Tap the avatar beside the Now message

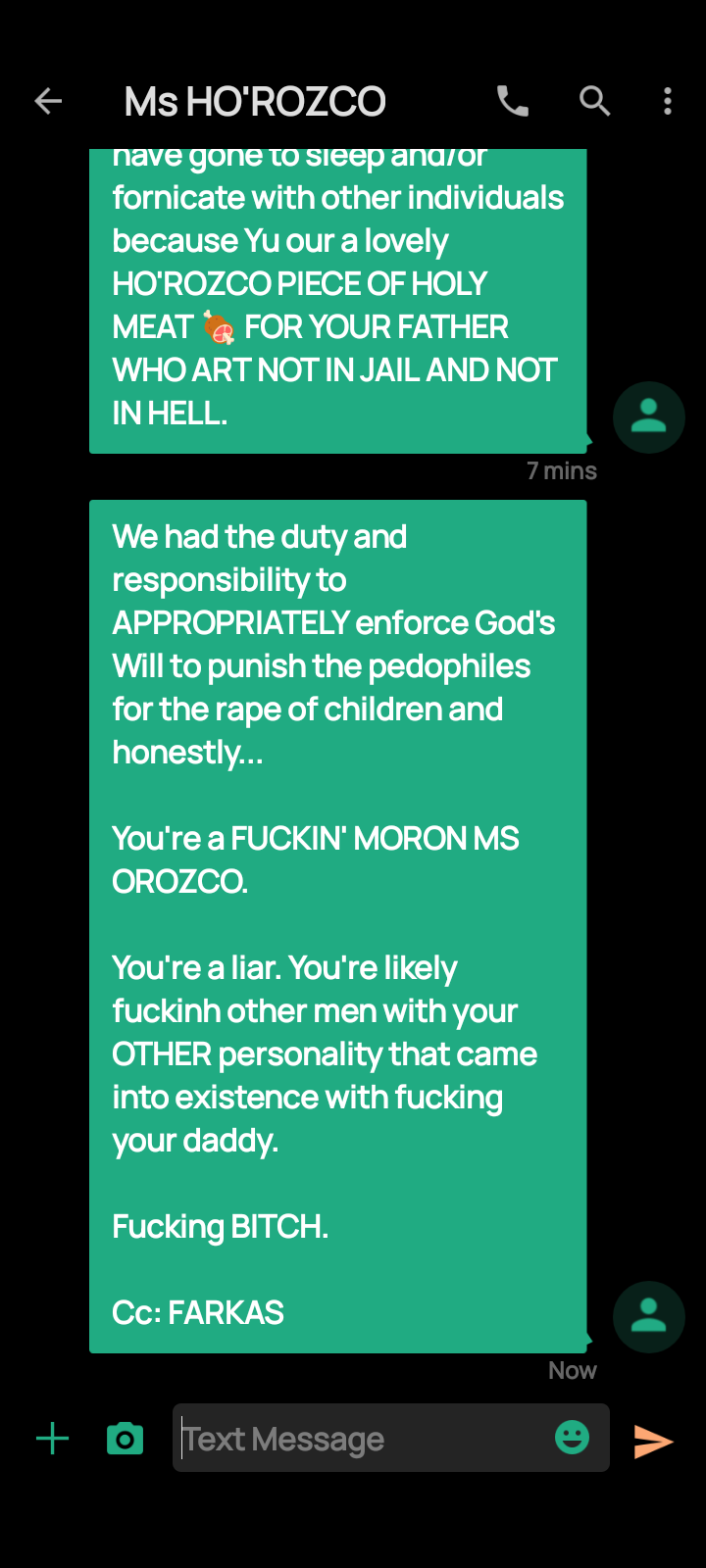[x=648, y=1316]
